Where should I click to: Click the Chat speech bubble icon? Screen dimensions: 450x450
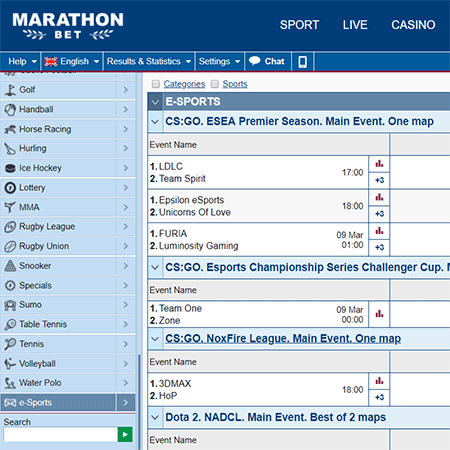255,61
